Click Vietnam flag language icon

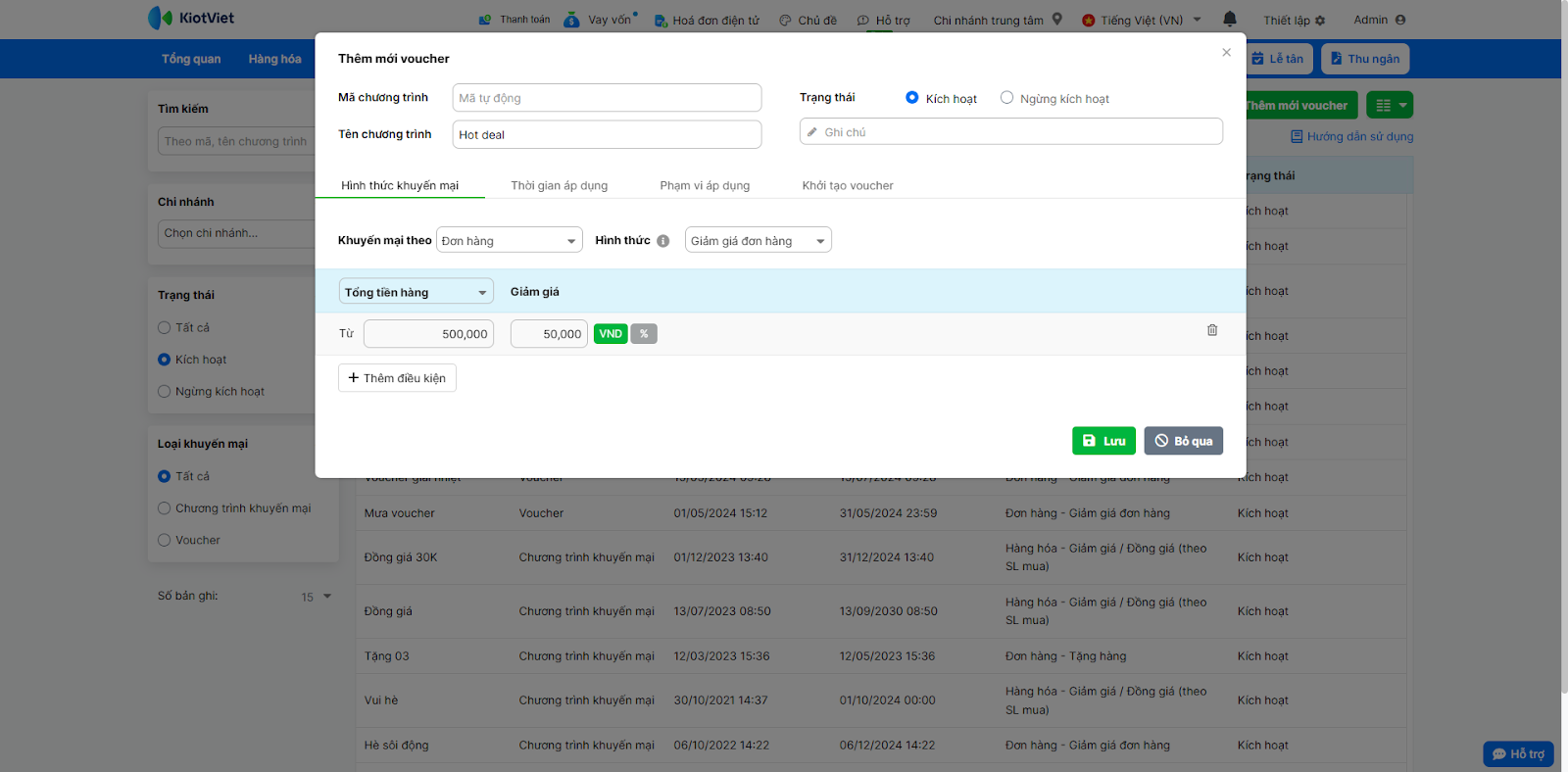(1089, 21)
